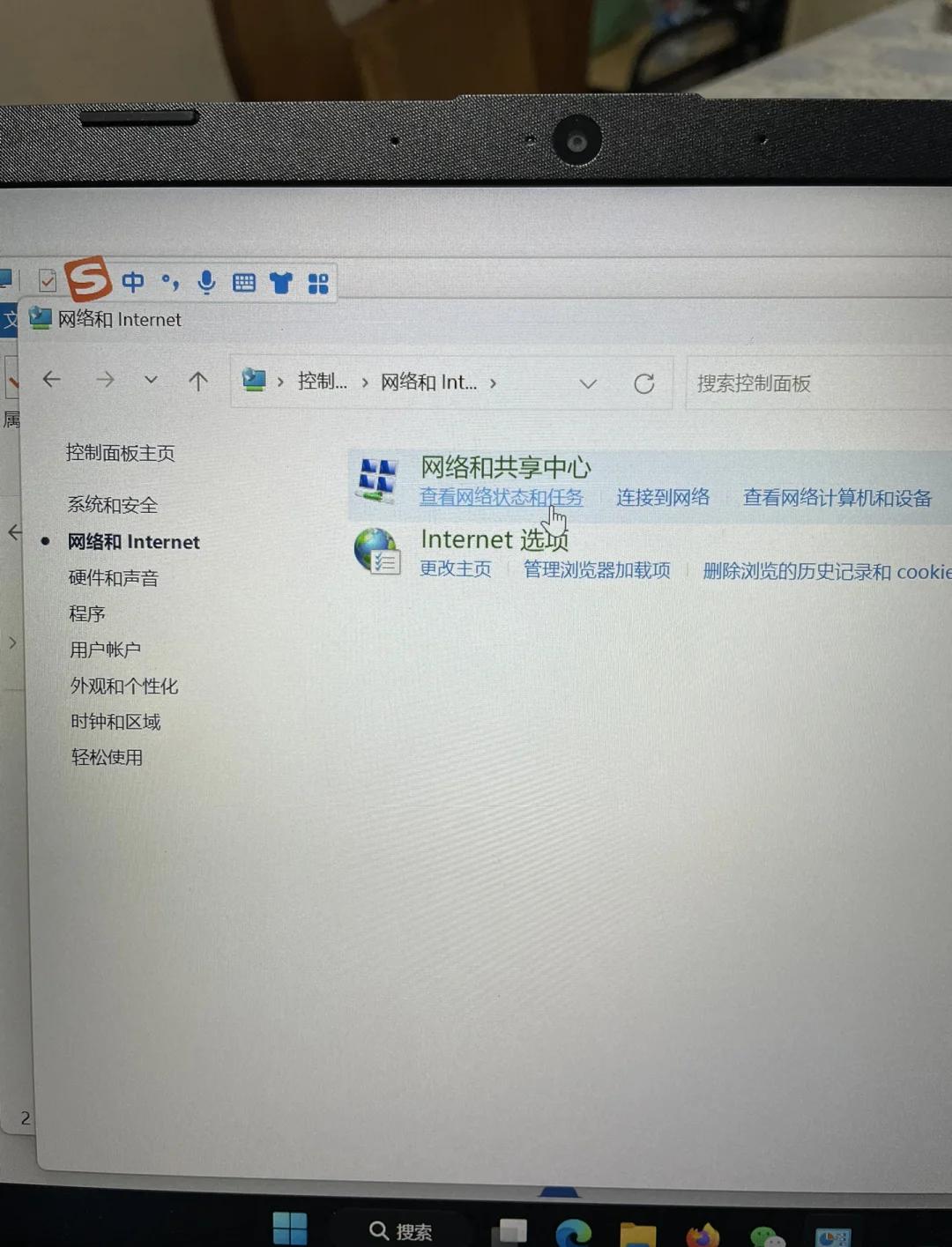The image size is (952, 1247).
Task: Expand the address bar history dropdown
Action: click(x=588, y=383)
